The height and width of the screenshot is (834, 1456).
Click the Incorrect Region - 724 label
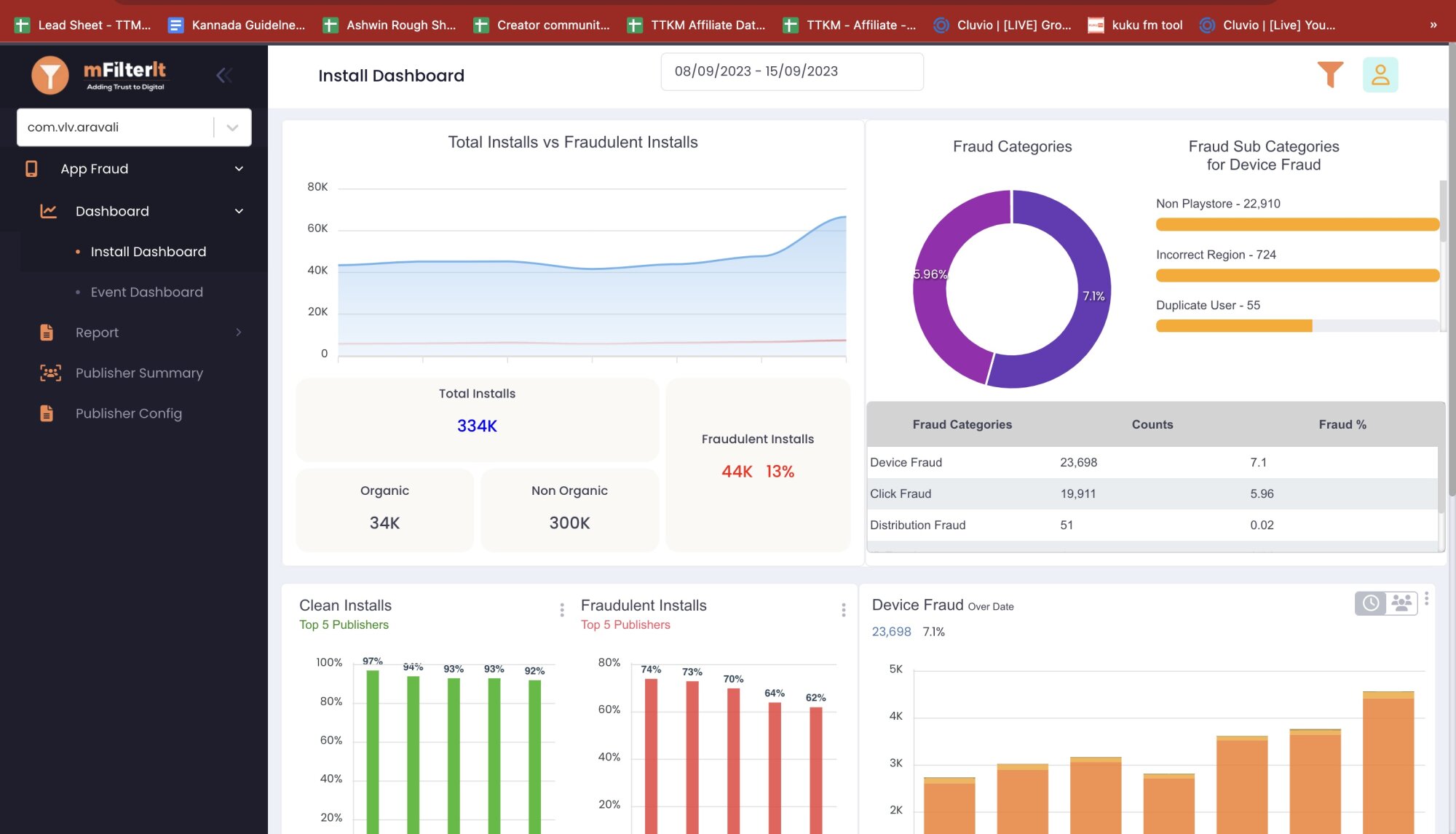click(x=1216, y=255)
